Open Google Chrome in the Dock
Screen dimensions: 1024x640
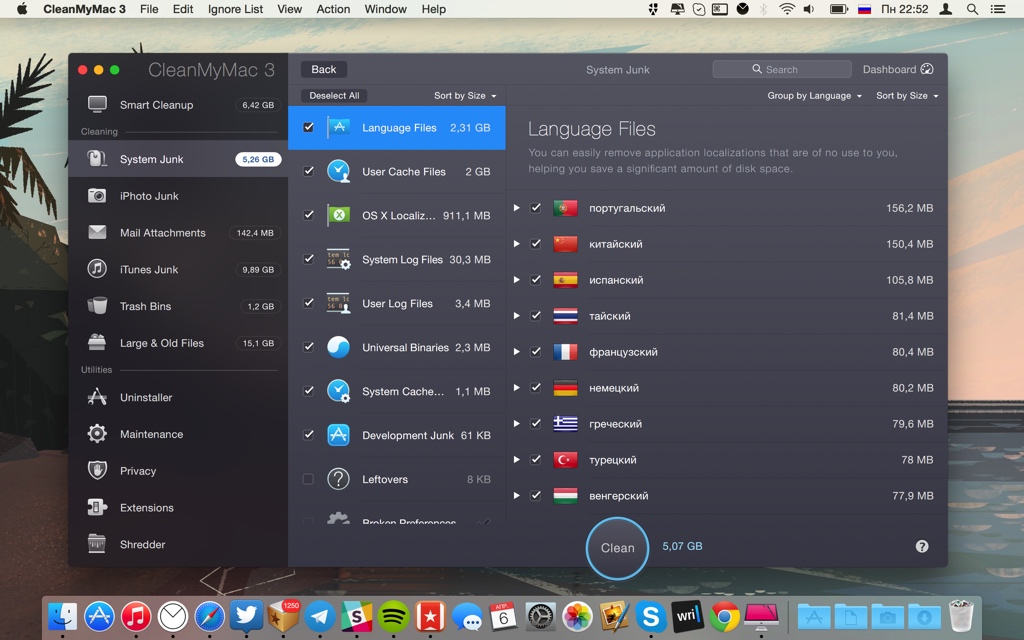(x=725, y=616)
